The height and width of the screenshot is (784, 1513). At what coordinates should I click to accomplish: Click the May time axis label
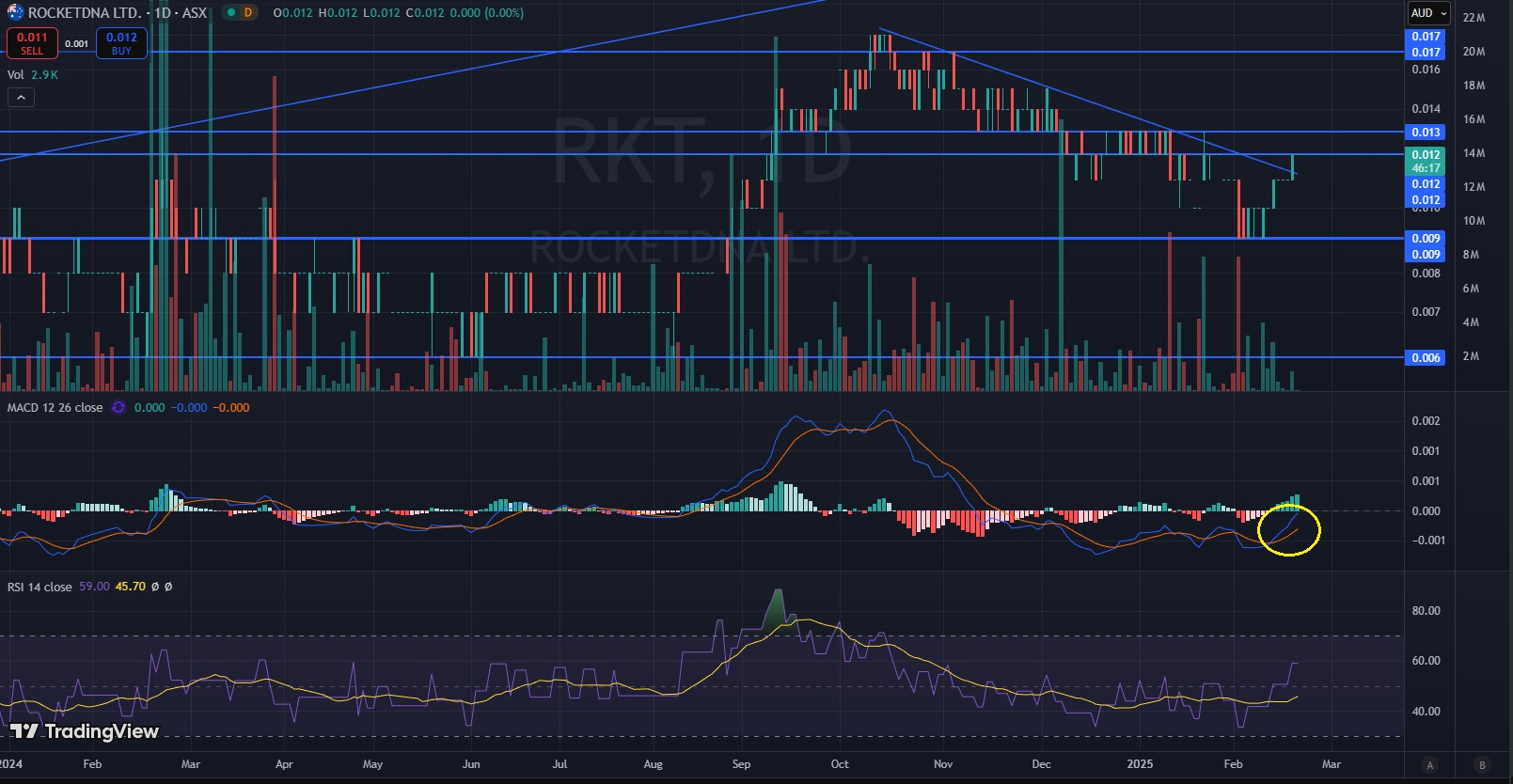coord(372,764)
